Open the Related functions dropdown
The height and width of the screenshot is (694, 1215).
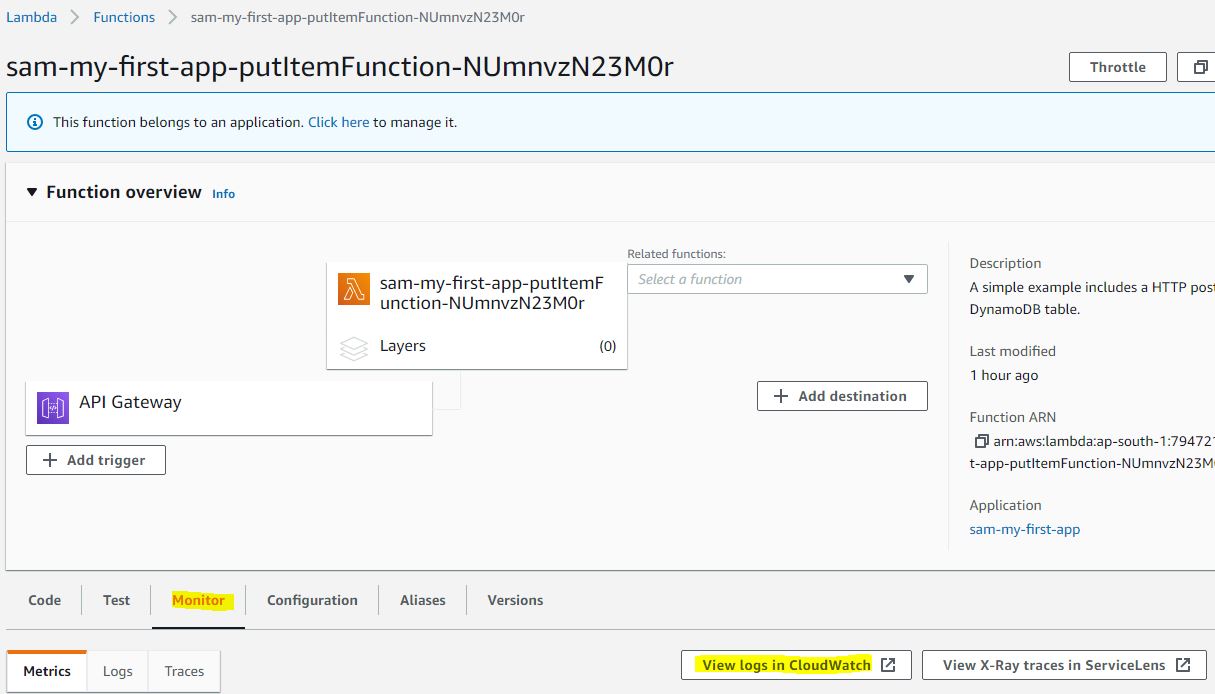tap(777, 279)
